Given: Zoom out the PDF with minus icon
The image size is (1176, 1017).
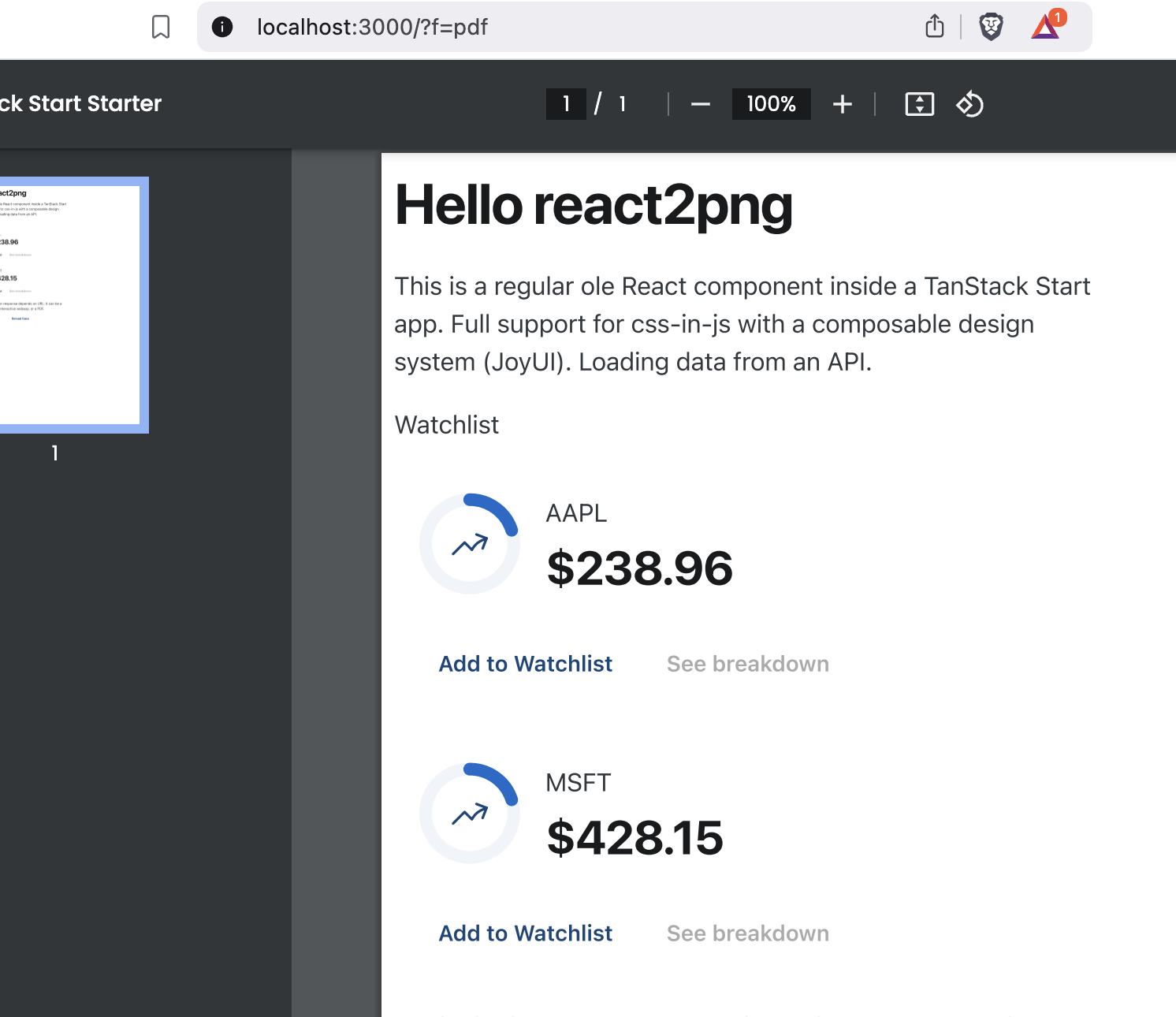Looking at the screenshot, I should click(701, 104).
